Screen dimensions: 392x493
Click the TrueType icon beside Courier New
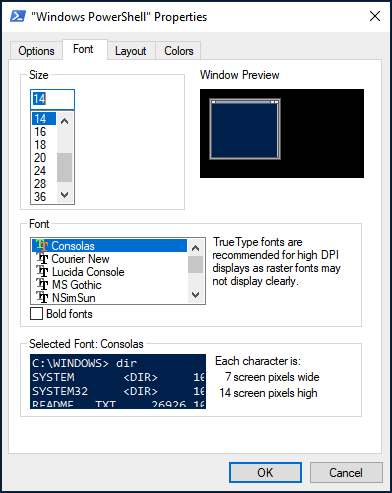tap(42, 259)
